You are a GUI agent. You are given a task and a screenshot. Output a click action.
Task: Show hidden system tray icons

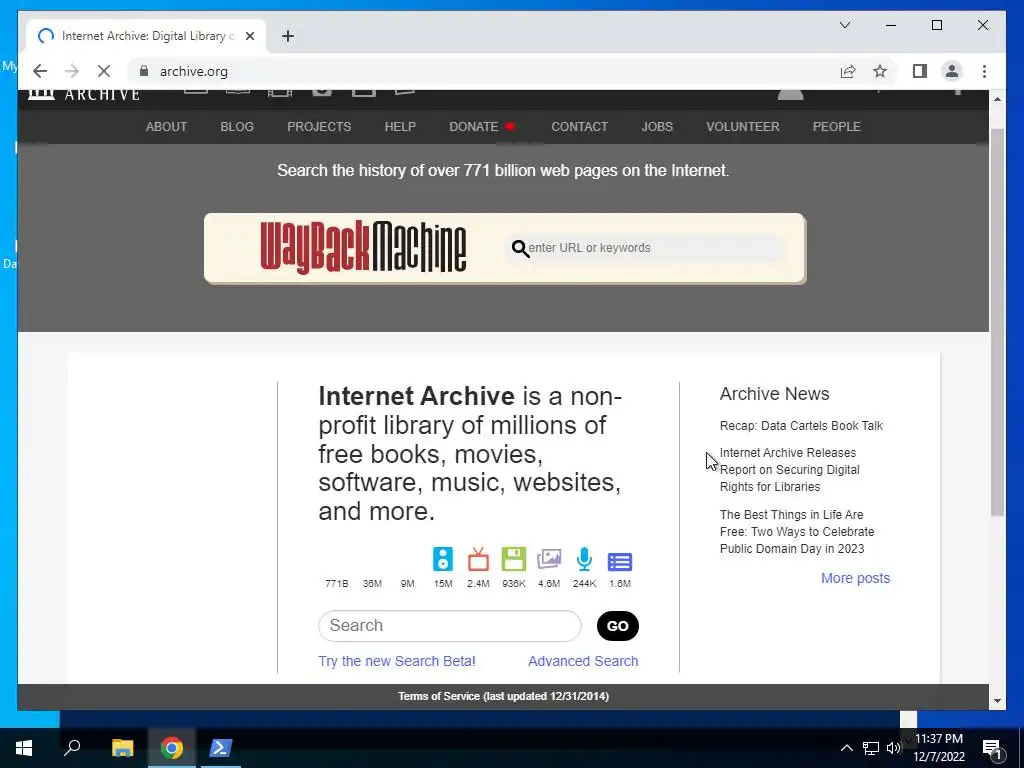(x=846, y=748)
